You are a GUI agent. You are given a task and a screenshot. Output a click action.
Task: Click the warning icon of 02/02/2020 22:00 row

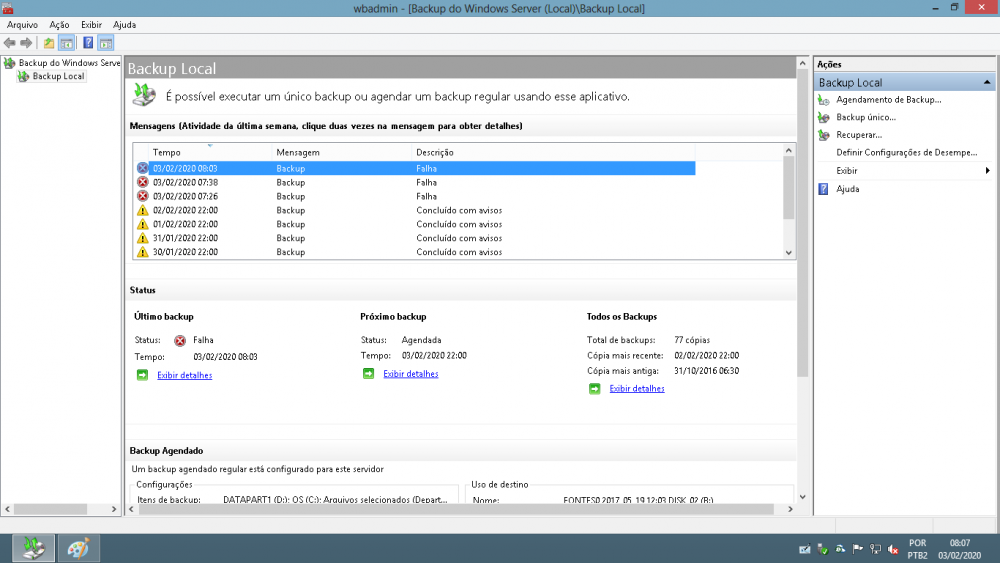pos(142,210)
